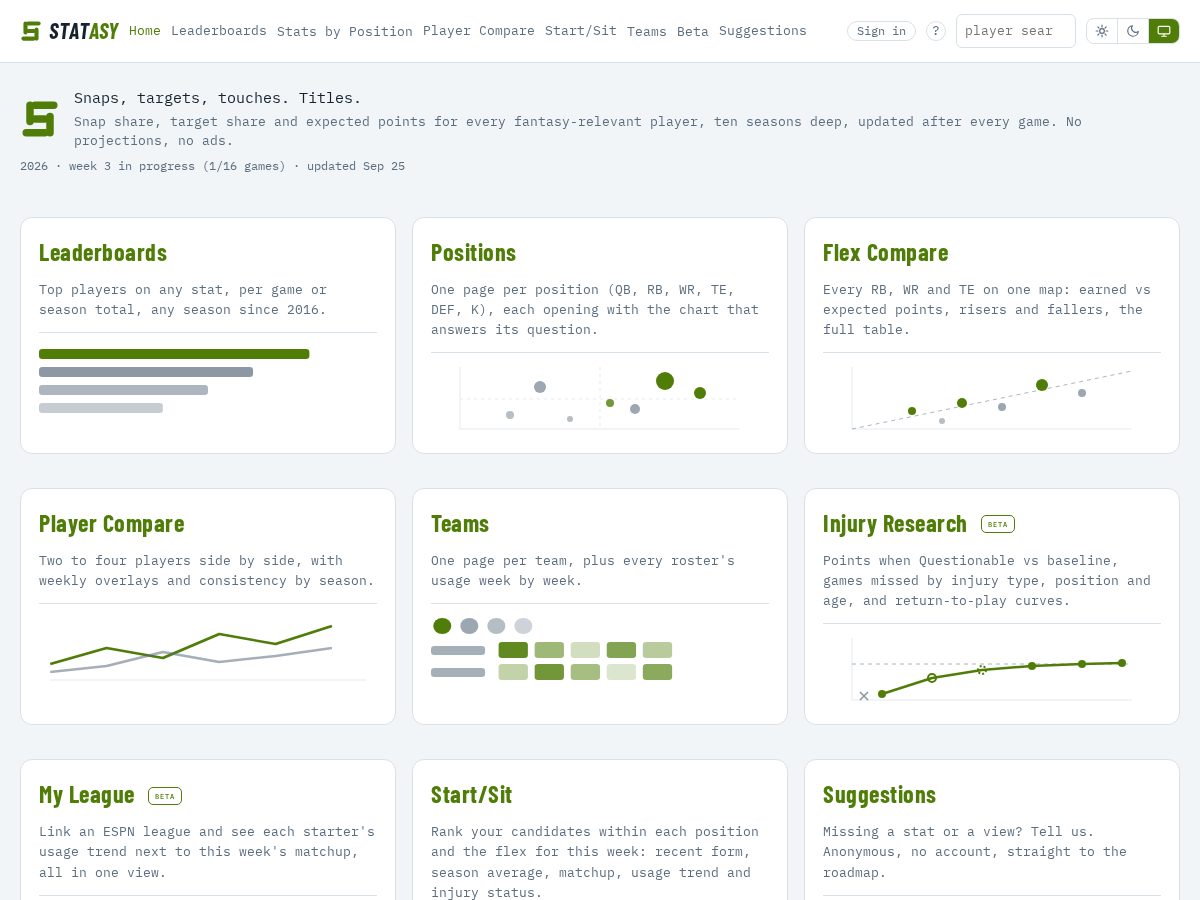Open Leaderboards nav item
1200x900 pixels.
click(219, 31)
